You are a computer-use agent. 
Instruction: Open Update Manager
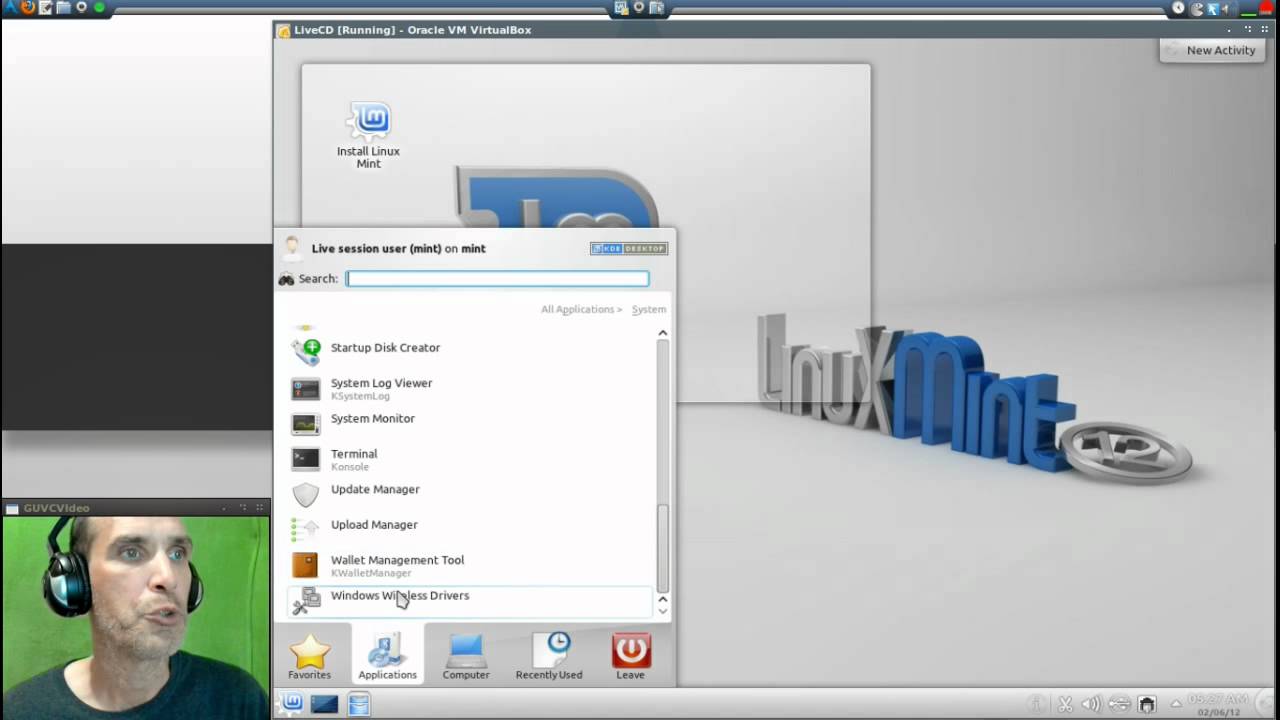click(x=470, y=494)
